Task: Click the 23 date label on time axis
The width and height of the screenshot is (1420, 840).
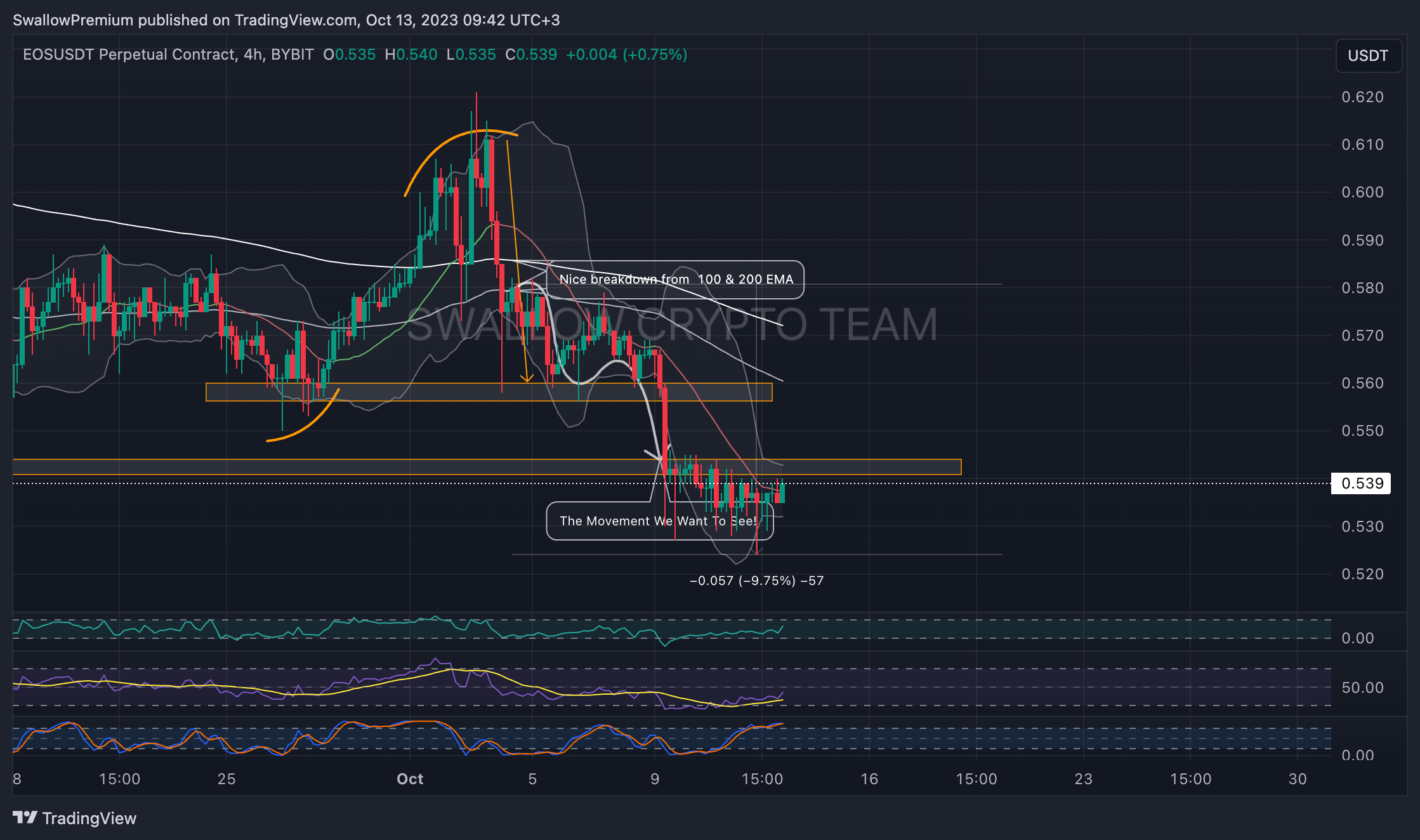Action: tap(1084, 779)
